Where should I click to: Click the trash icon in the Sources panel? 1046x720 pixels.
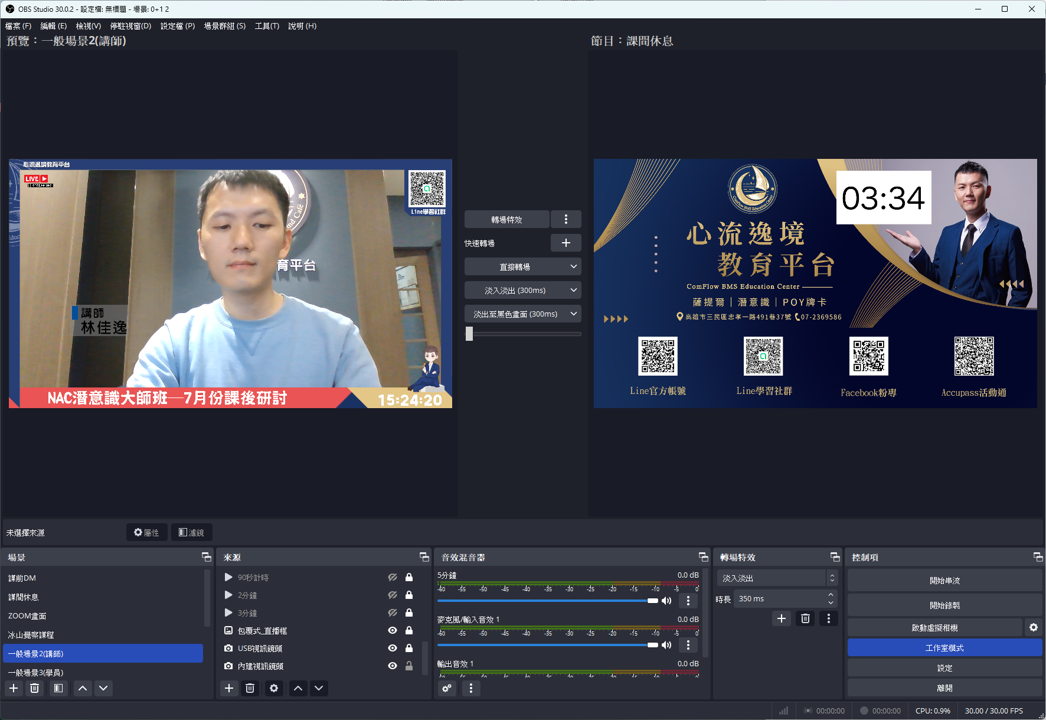tap(250, 688)
